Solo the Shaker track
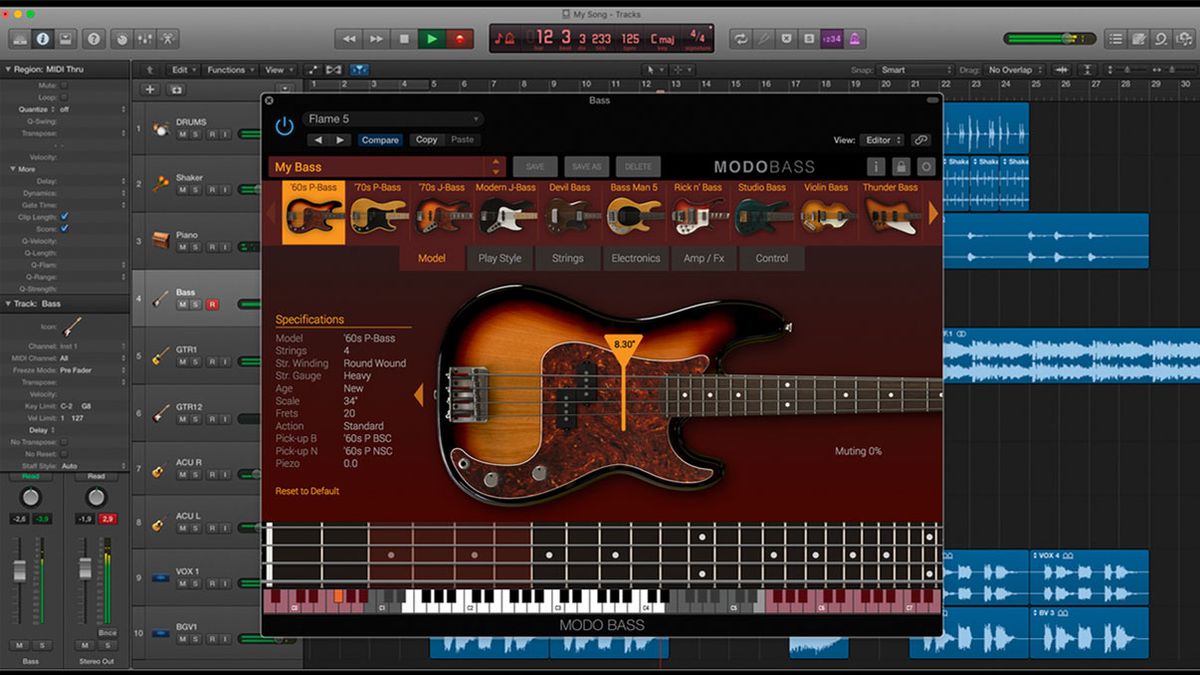The image size is (1200, 675). pyautogui.click(x=196, y=190)
